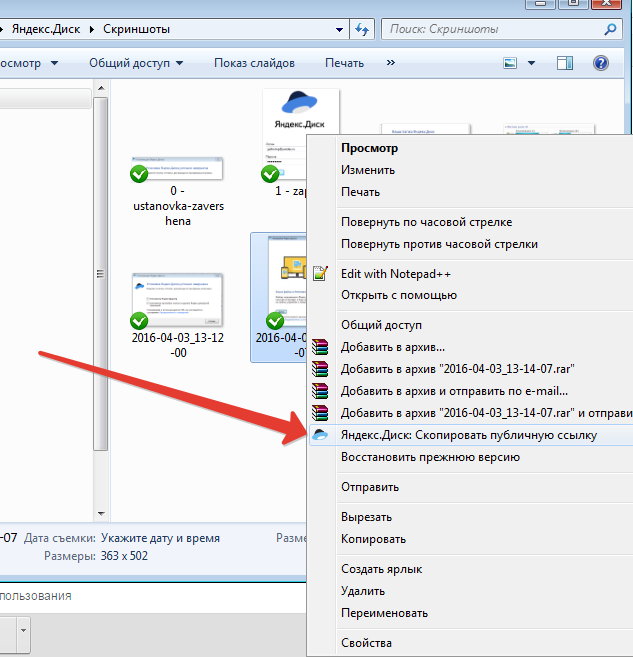Click 'Скриншоты' in the address path

tap(137, 29)
